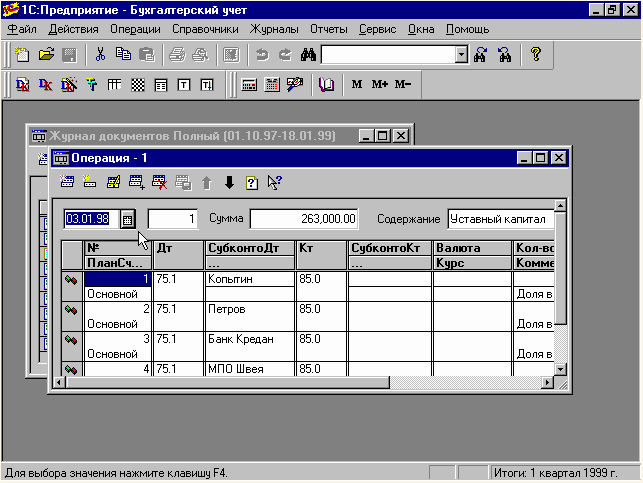Click the M memory button
Screen dimensions: 643x483
click(357, 84)
